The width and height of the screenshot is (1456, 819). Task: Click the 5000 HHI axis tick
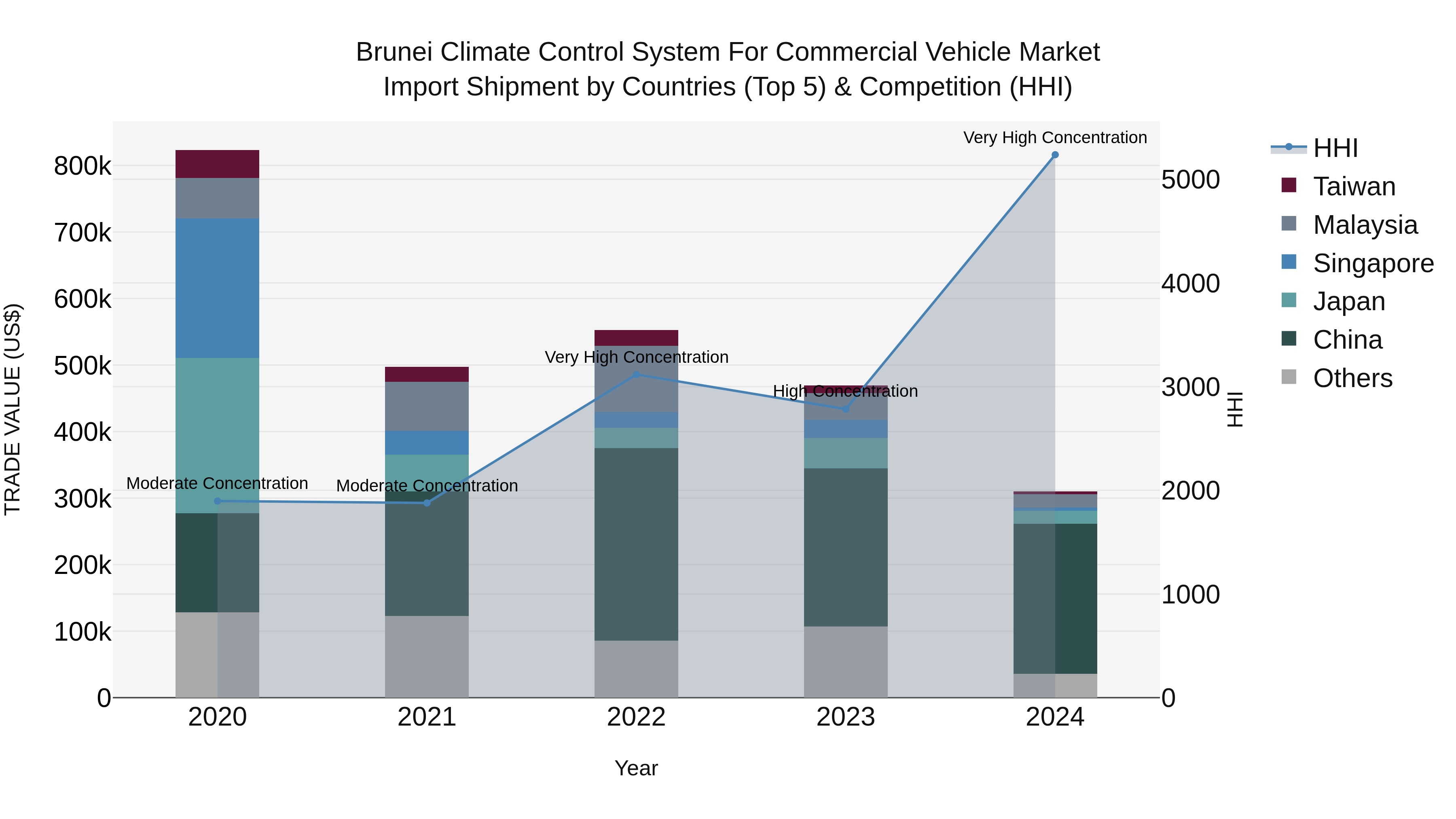[1191, 180]
